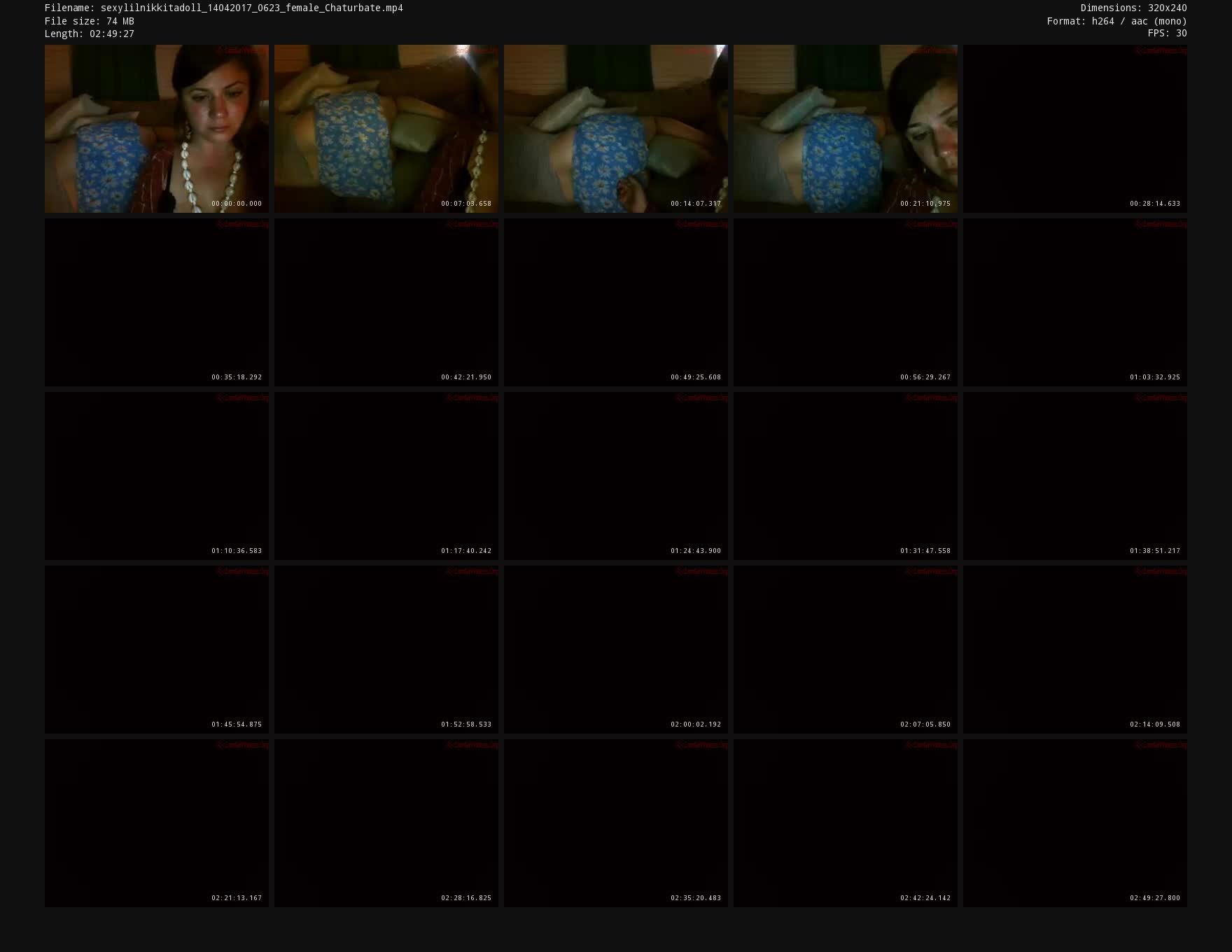
Task: Click the Length 02:49:27 label
Action: tap(89, 34)
